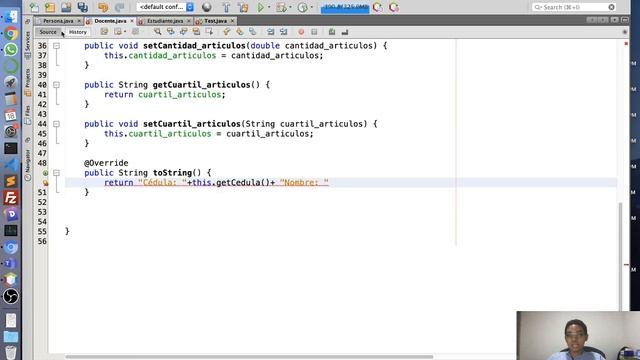Click the Open Project toolbar icon
The height and width of the screenshot is (360, 640).
pyautogui.click(x=66, y=7)
